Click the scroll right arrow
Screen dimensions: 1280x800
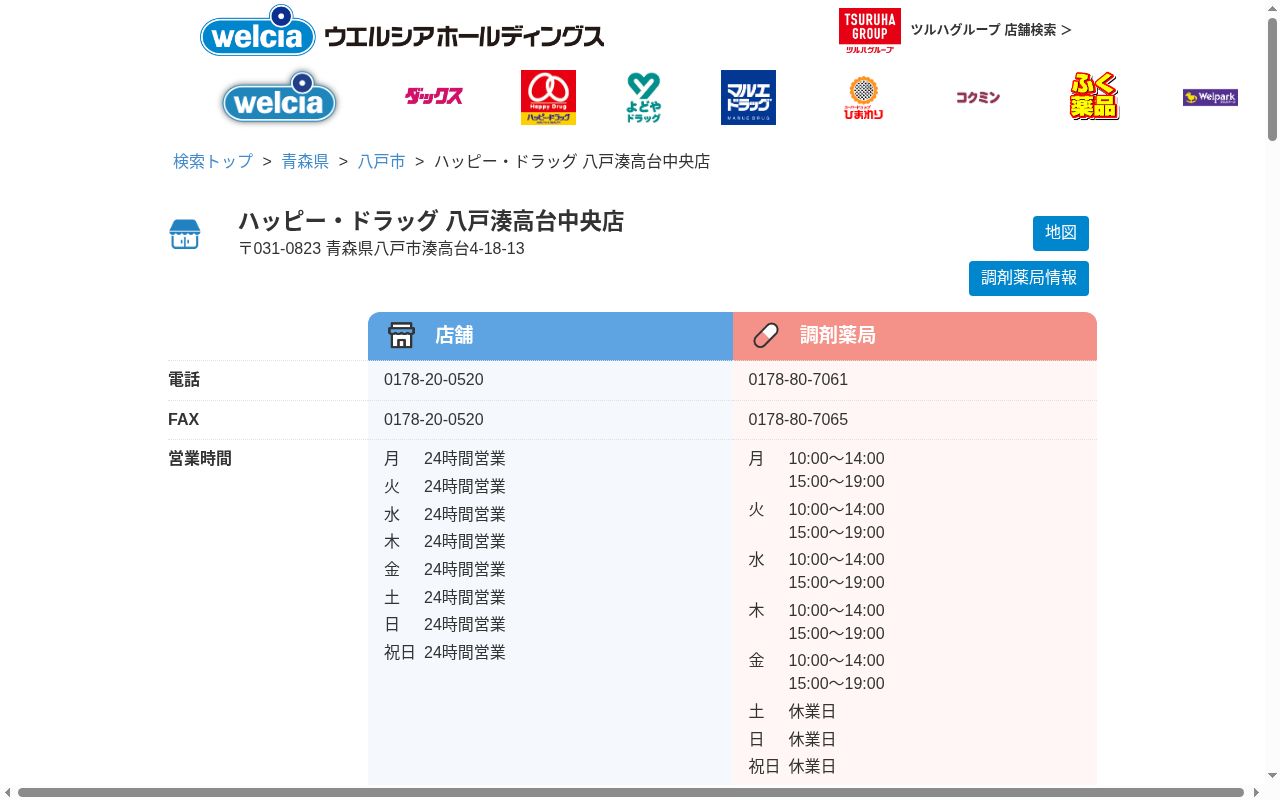coord(1256,793)
